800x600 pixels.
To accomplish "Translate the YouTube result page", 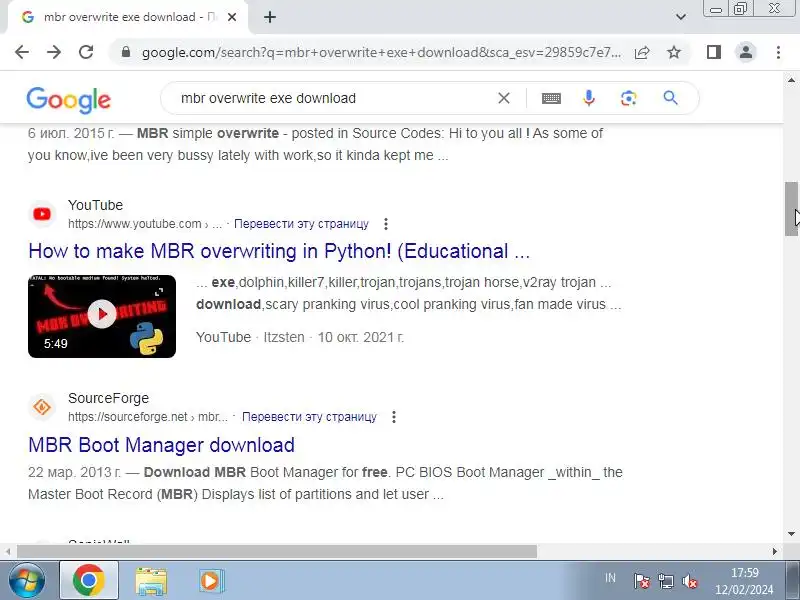I will click(301, 224).
